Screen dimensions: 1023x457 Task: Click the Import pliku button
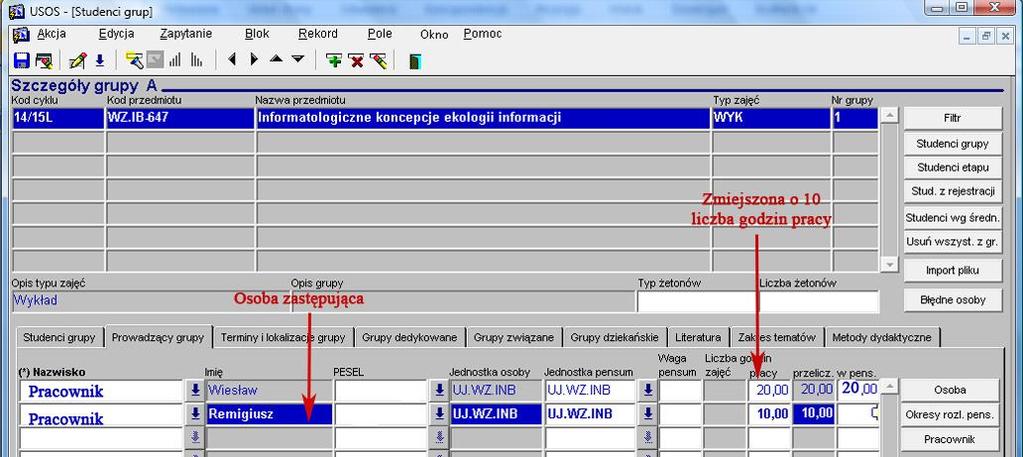click(952, 270)
